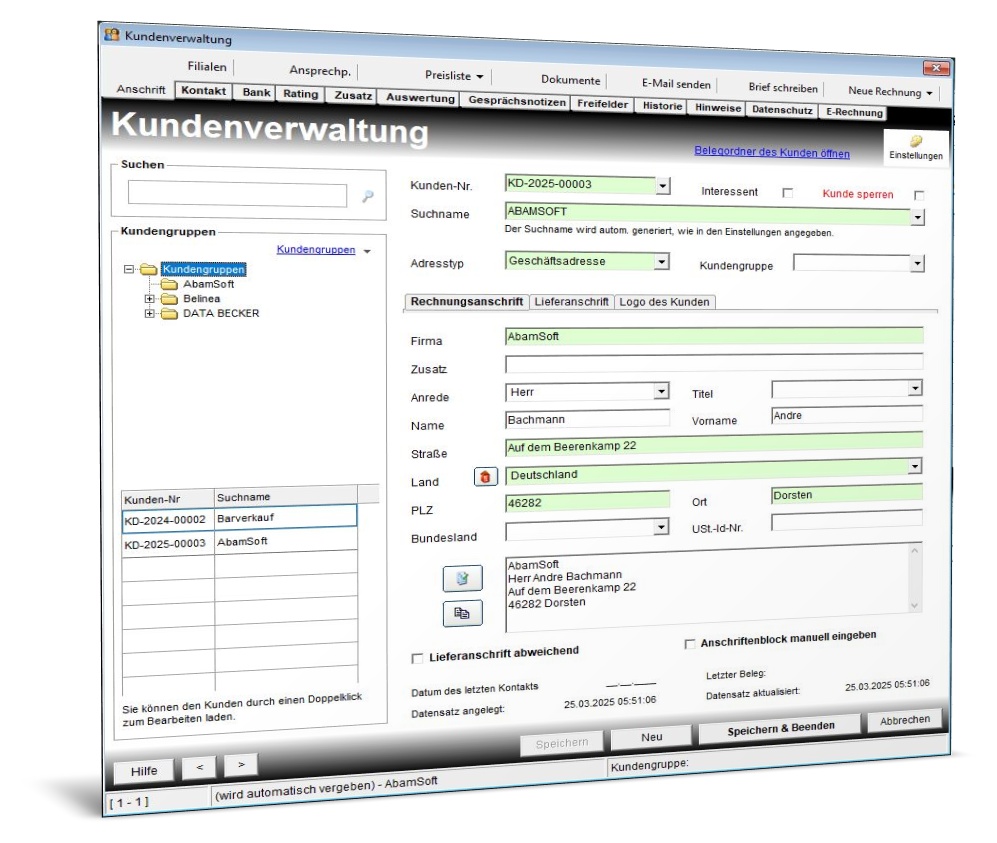This screenshot has height=843, width=997.
Task: Collapse the Kundengruppen root tree node
Action: click(x=128, y=269)
